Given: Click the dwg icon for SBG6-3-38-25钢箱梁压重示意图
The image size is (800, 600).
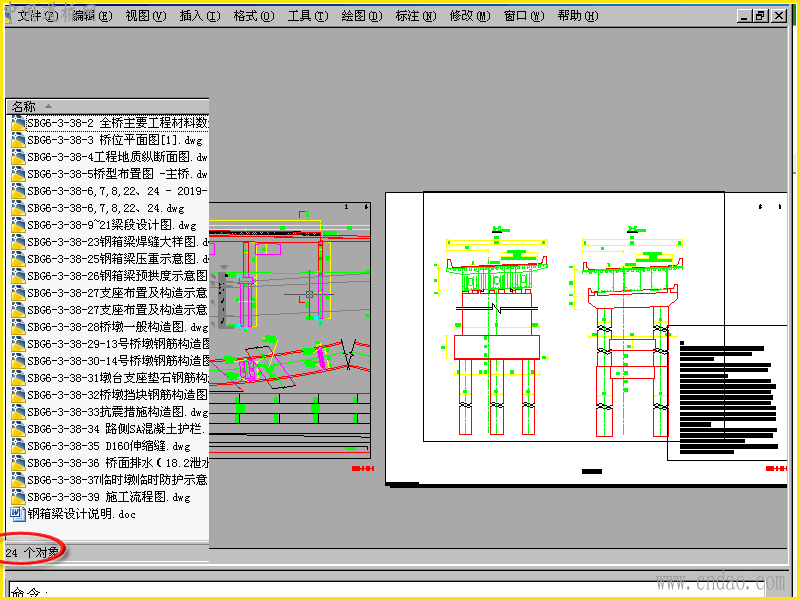Looking at the screenshot, I should click(18, 259).
